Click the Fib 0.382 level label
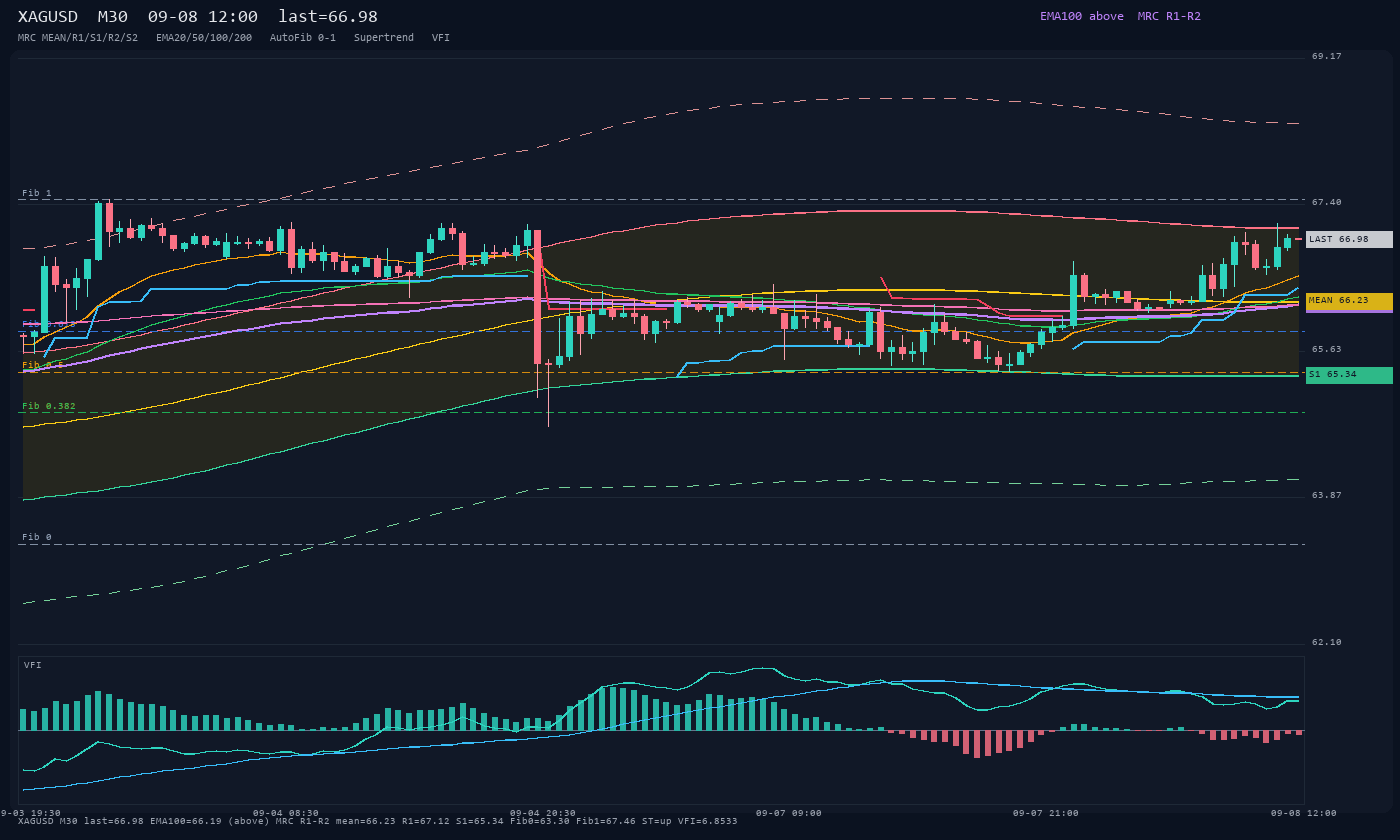 pos(49,406)
